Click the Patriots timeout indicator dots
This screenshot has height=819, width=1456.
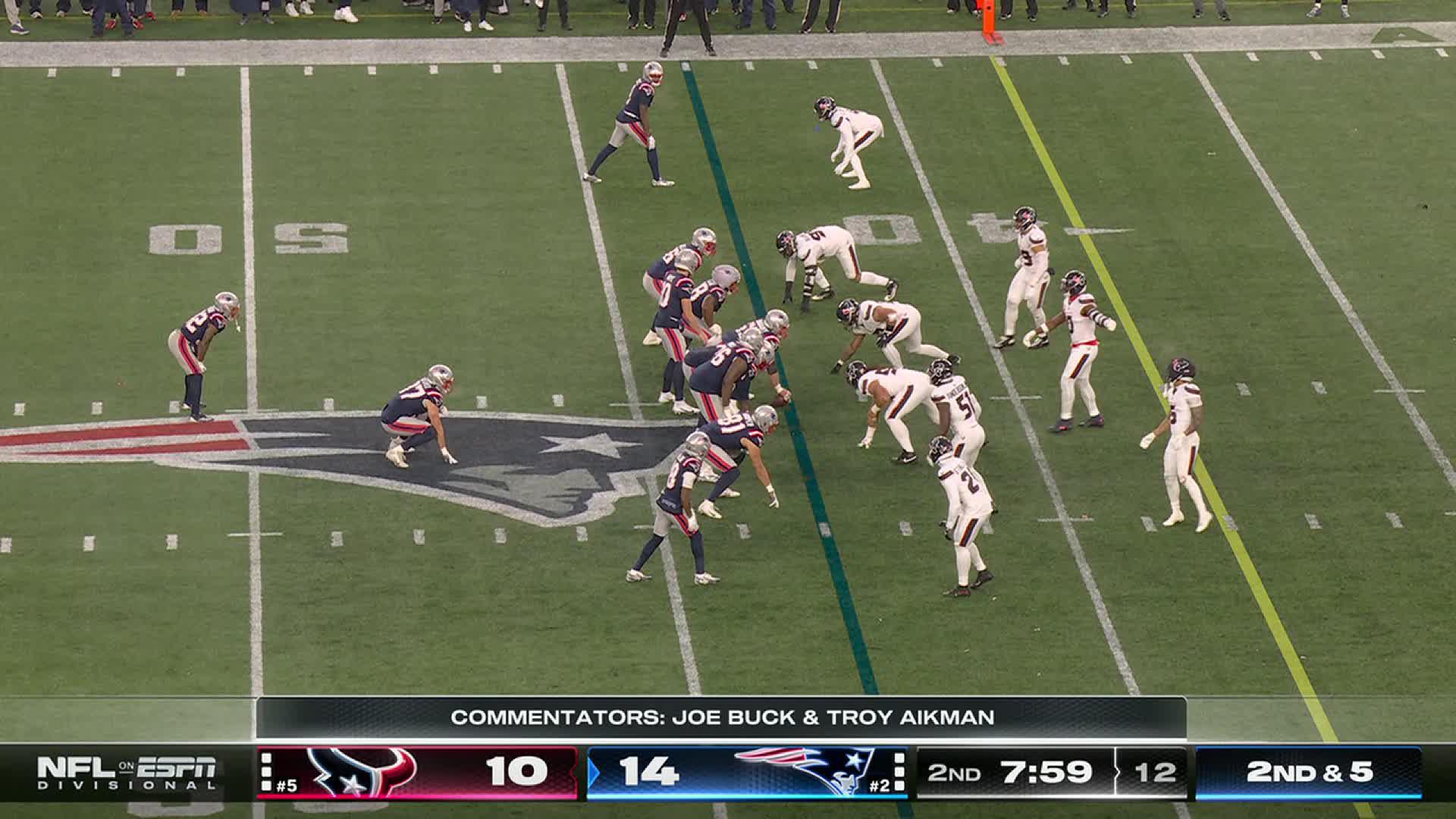click(x=899, y=771)
